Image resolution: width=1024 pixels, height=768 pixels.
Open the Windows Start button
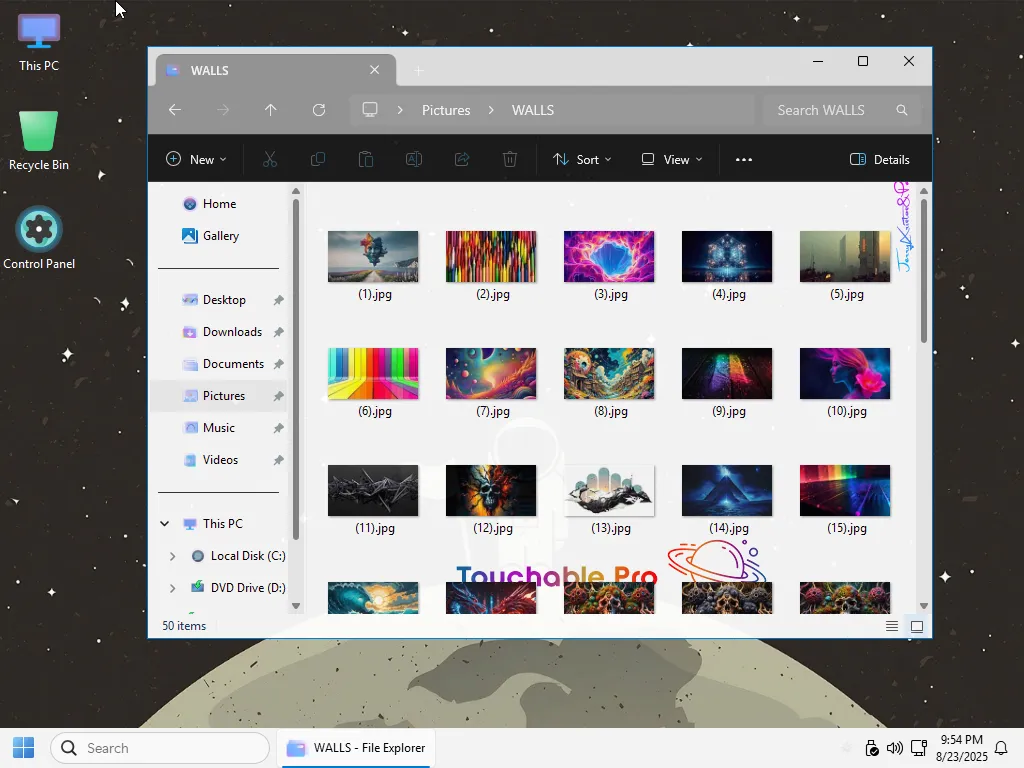[x=24, y=748]
